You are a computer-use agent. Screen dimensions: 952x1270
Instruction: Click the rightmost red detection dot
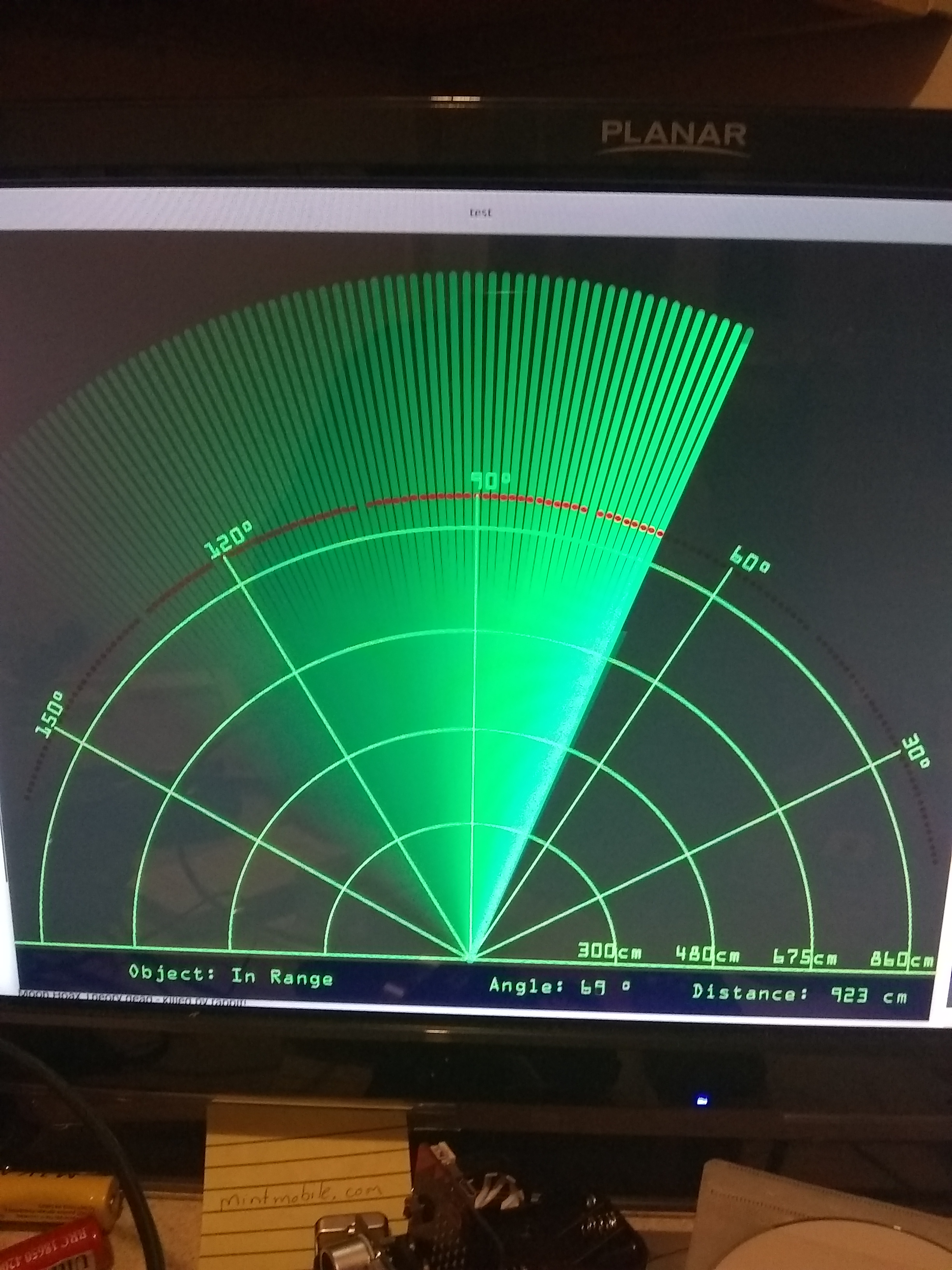(660, 535)
